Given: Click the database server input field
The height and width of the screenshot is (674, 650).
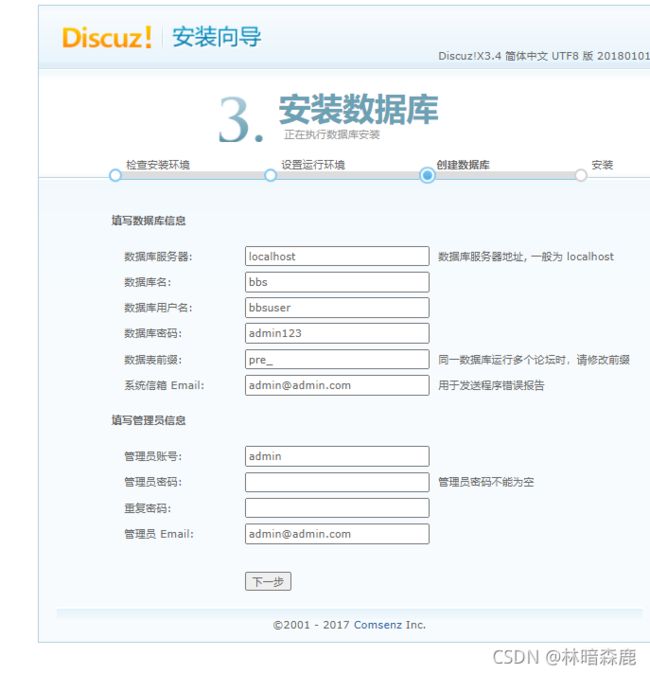Looking at the screenshot, I should coord(337,256).
